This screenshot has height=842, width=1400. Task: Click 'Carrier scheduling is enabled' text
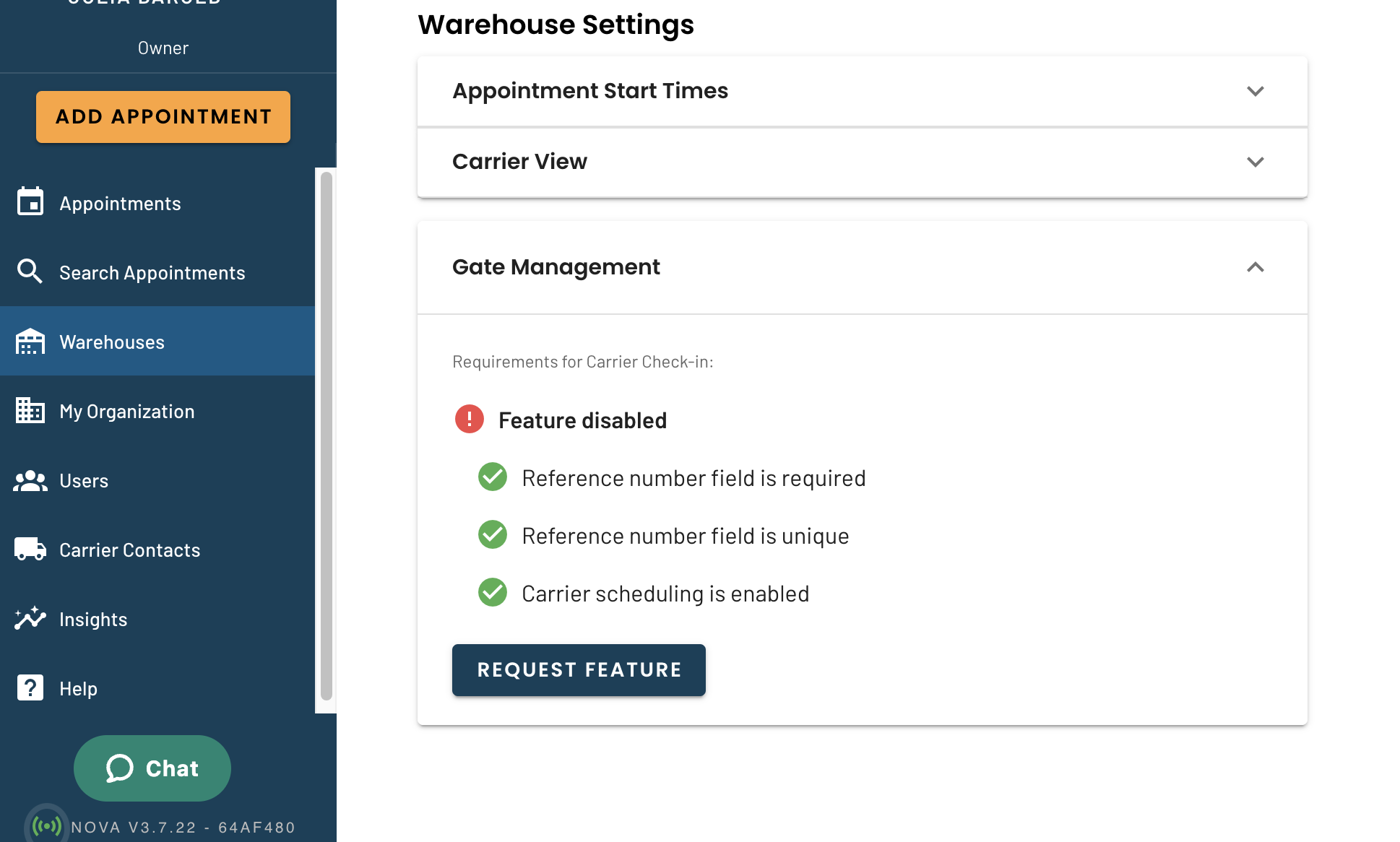[x=665, y=594]
